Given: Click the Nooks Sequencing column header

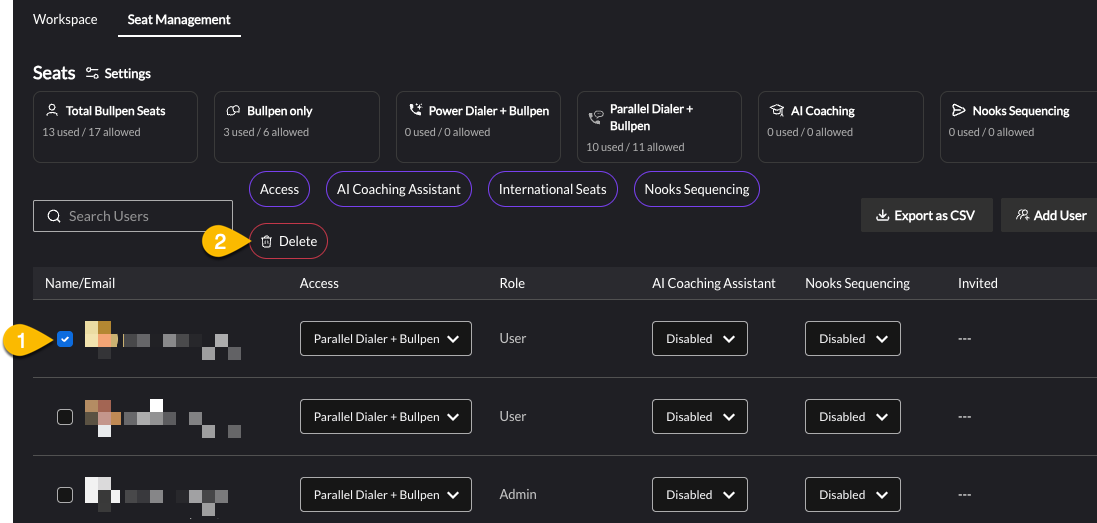Looking at the screenshot, I should pyautogui.click(x=858, y=283).
